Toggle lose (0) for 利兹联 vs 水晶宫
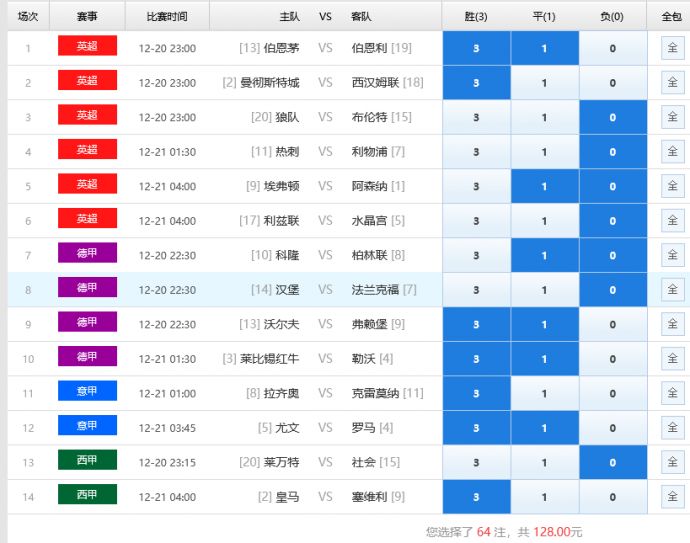This screenshot has height=543, width=690. 613,221
